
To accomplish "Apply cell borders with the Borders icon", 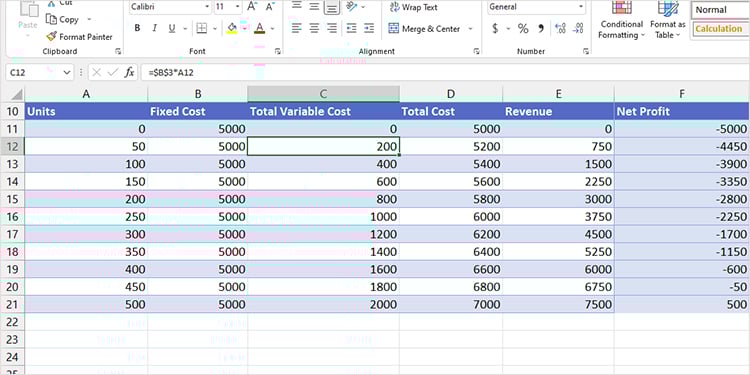I will (202, 28).
